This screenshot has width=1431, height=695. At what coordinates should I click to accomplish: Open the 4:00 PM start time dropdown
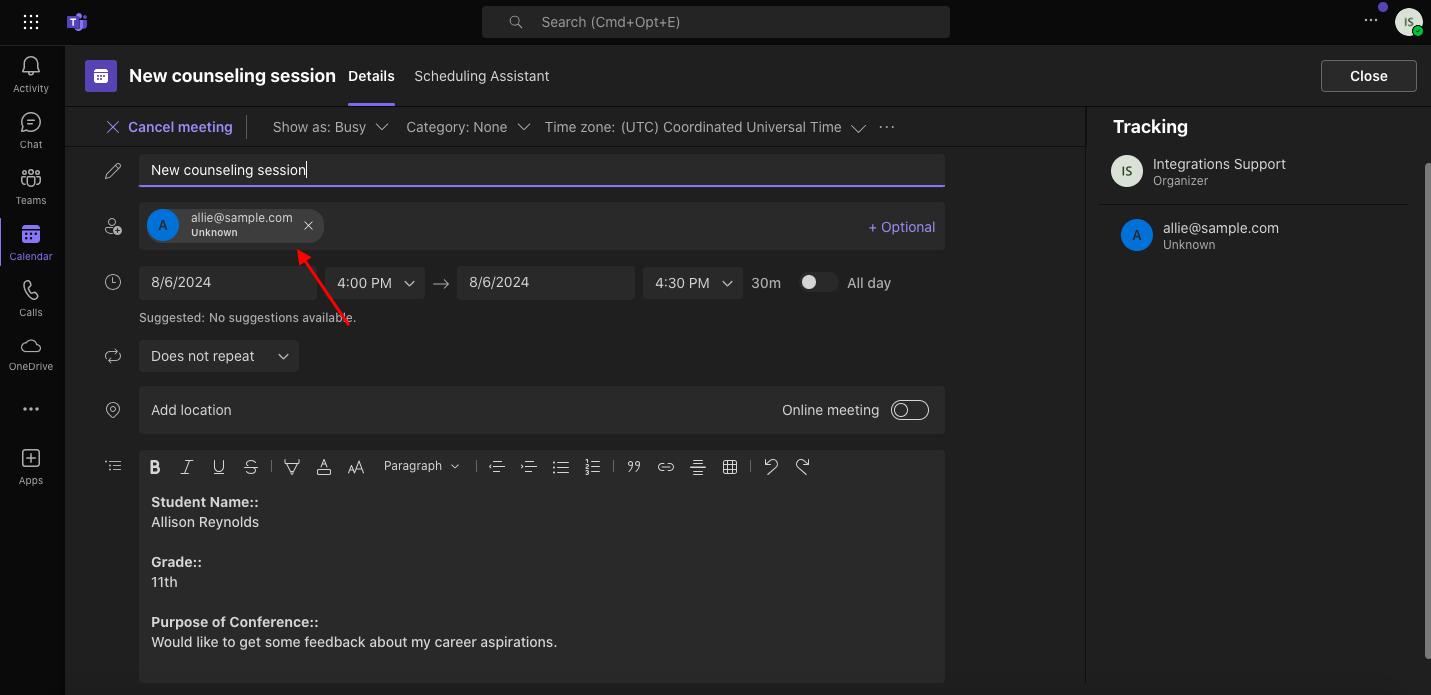pos(375,283)
